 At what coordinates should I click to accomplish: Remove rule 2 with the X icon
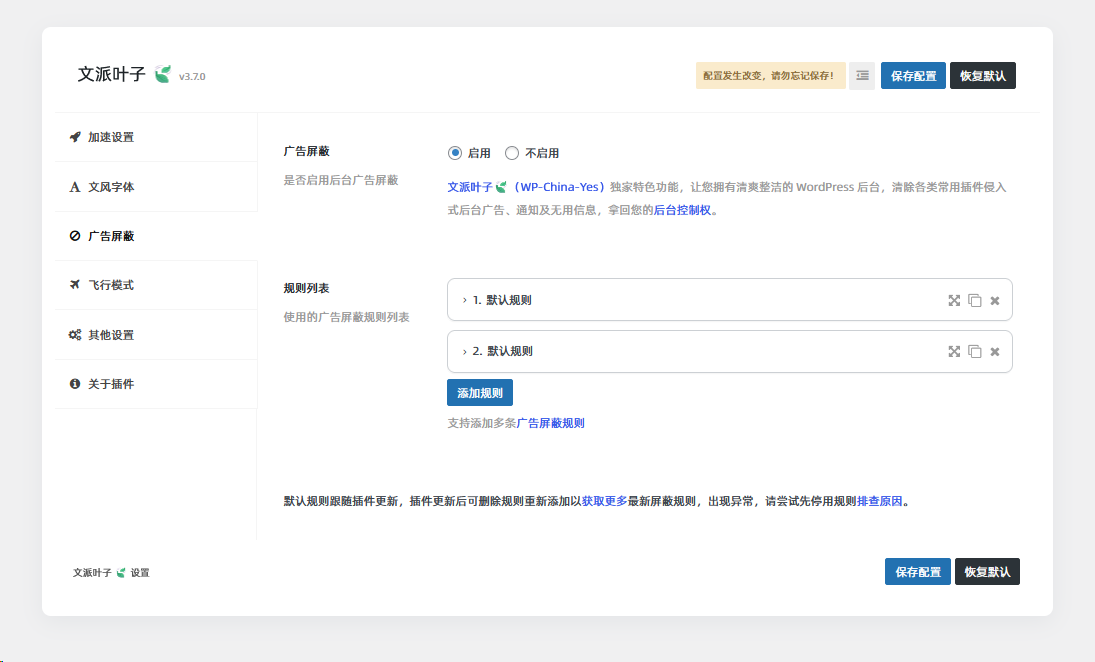click(x=995, y=352)
